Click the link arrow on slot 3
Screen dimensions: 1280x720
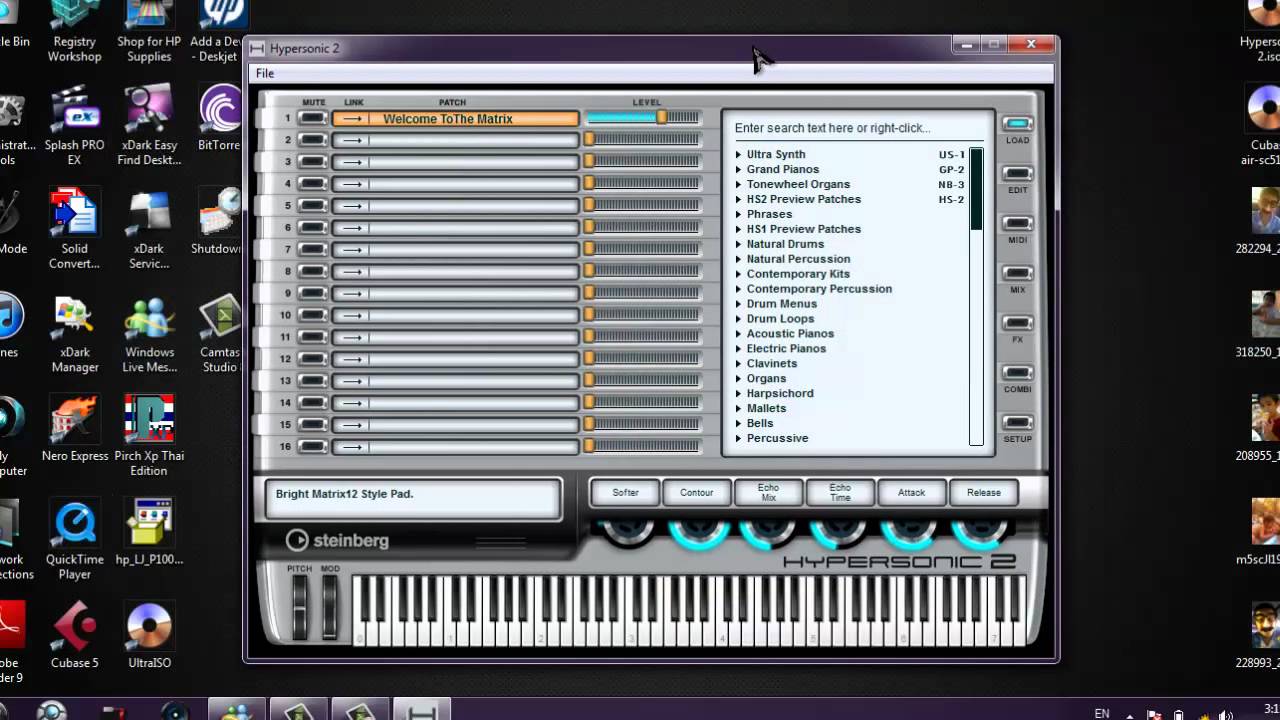(x=351, y=162)
